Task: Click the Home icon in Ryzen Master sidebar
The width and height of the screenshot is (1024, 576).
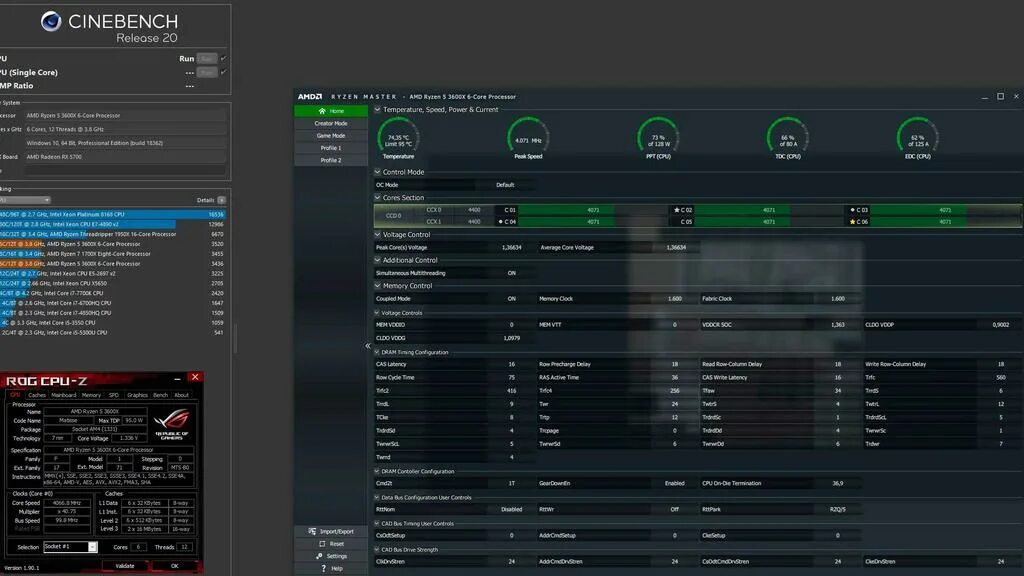Action: pos(322,111)
